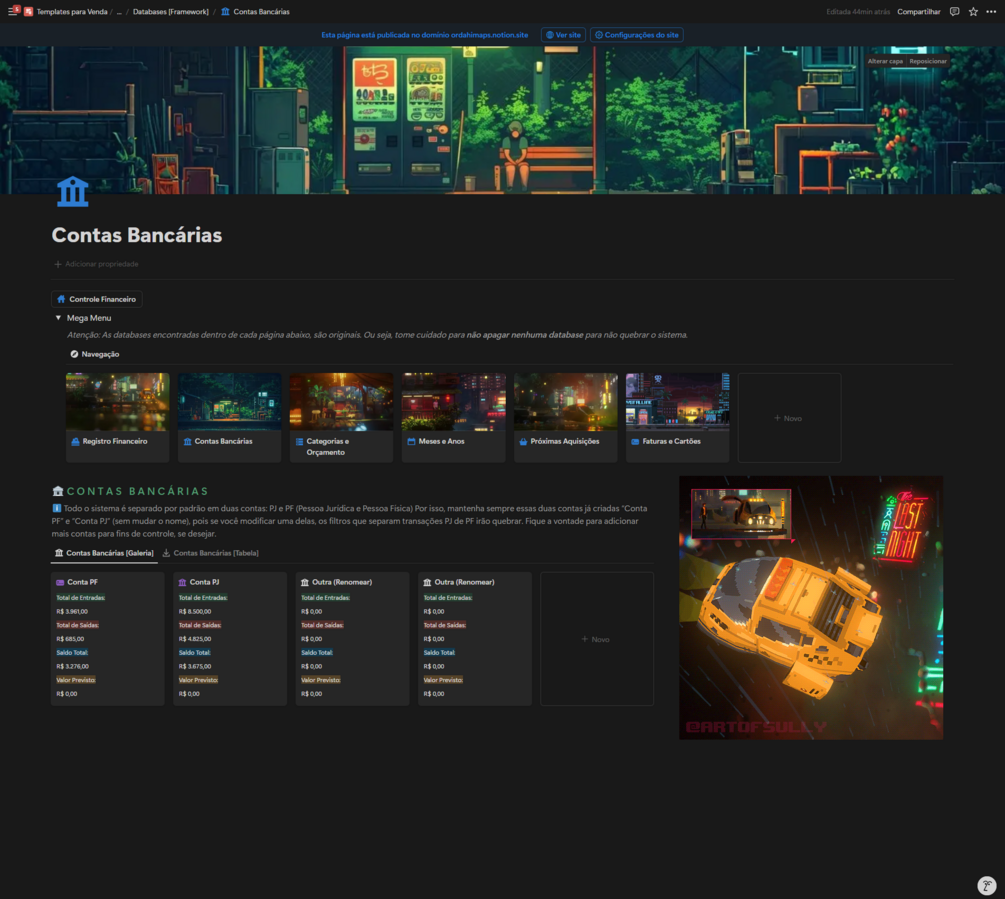Image resolution: width=1005 pixels, height=899 pixels.
Task: Click the Editada 44min atrás label
Action: (858, 12)
